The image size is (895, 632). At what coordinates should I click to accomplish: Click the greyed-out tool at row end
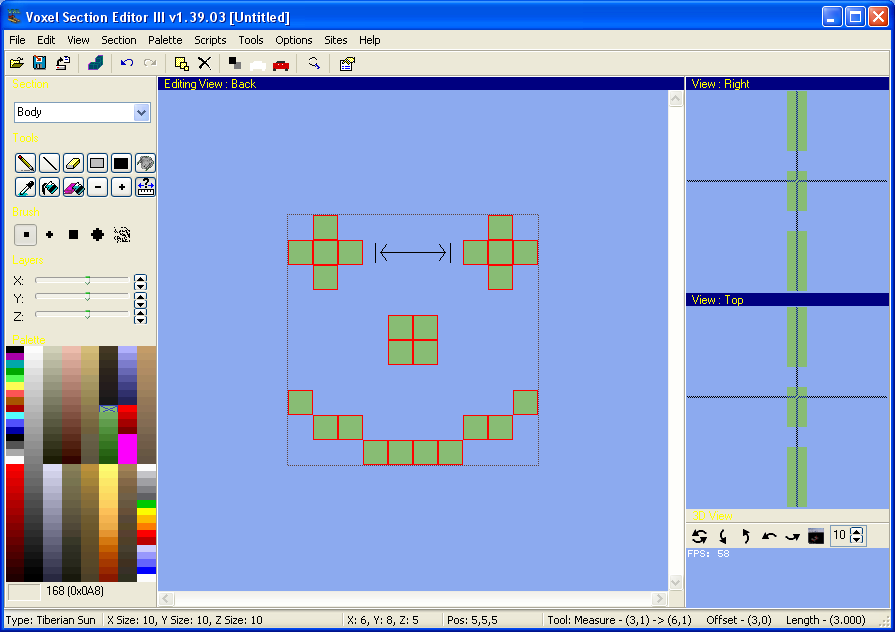pyautogui.click(x=145, y=163)
